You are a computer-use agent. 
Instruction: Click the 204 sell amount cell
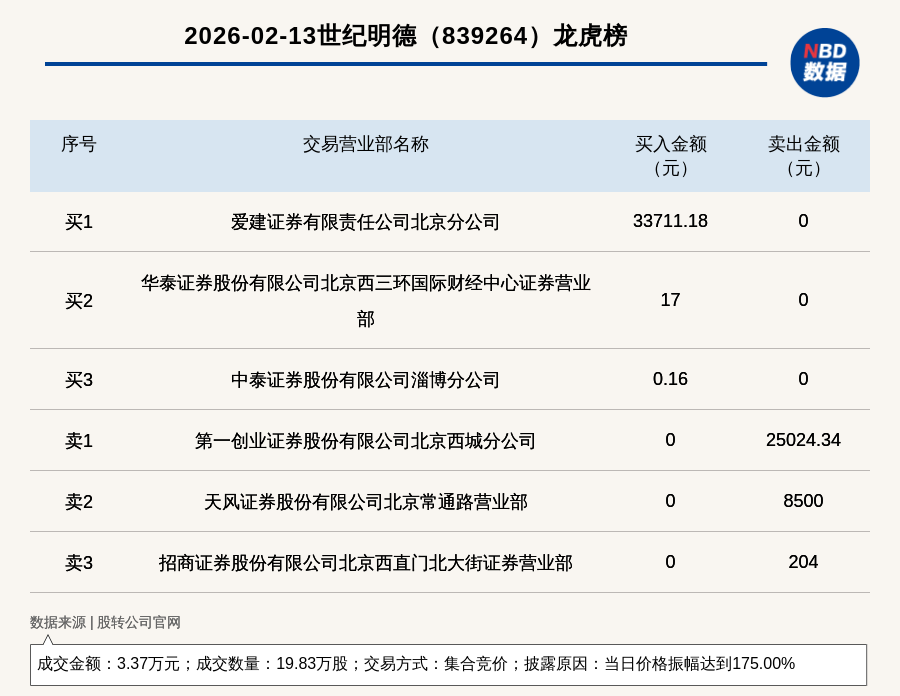(x=803, y=562)
